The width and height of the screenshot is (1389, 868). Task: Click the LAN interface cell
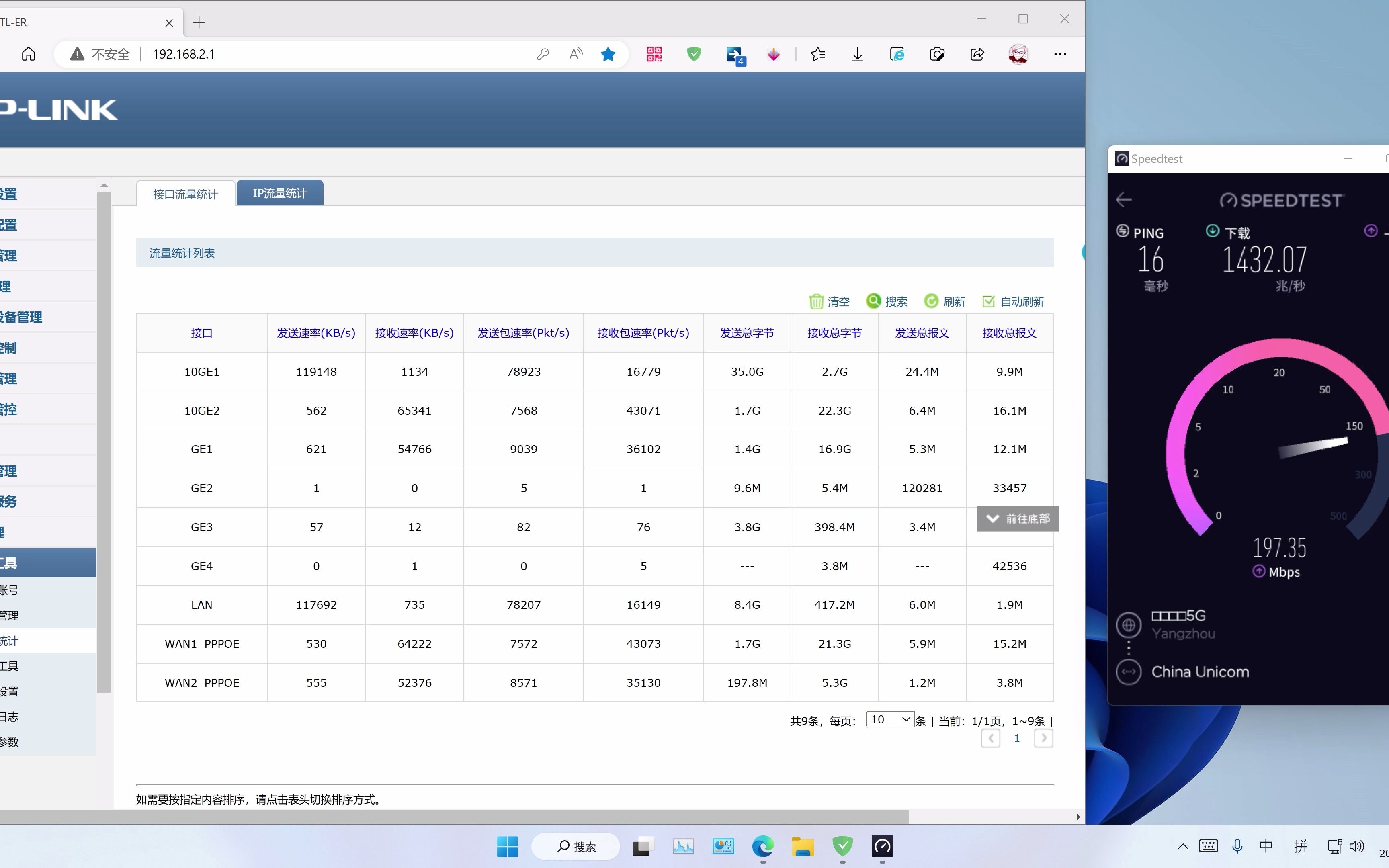click(201, 604)
